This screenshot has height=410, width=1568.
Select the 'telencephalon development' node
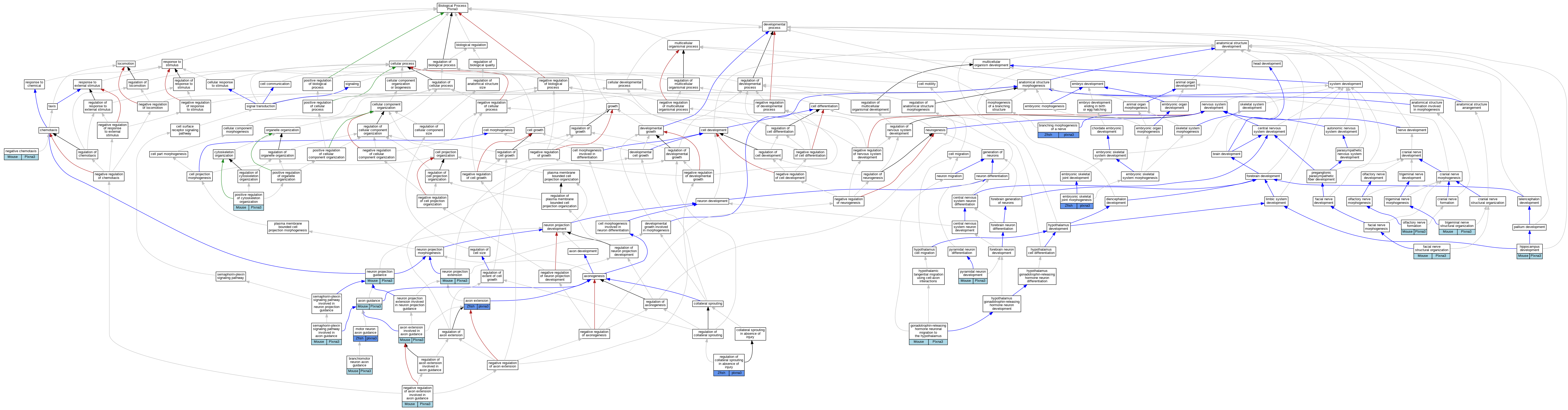tap(1529, 201)
